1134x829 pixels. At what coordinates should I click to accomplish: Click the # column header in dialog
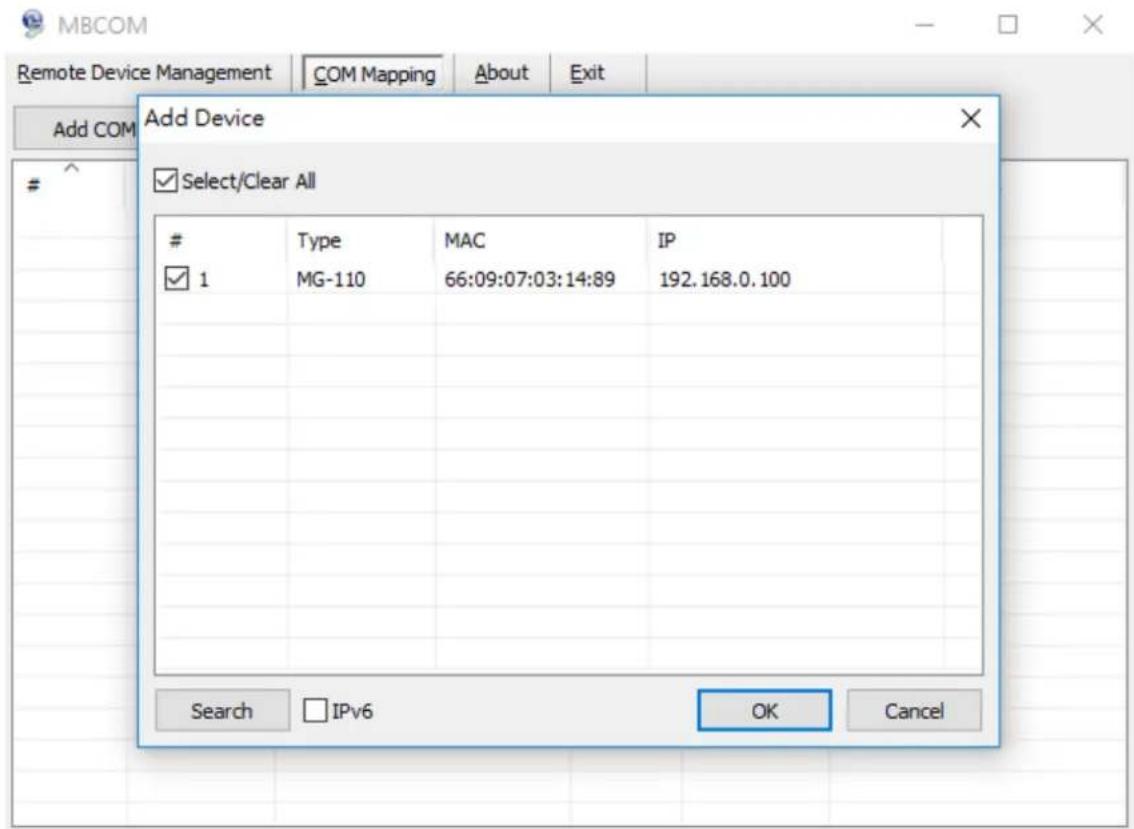221,240
